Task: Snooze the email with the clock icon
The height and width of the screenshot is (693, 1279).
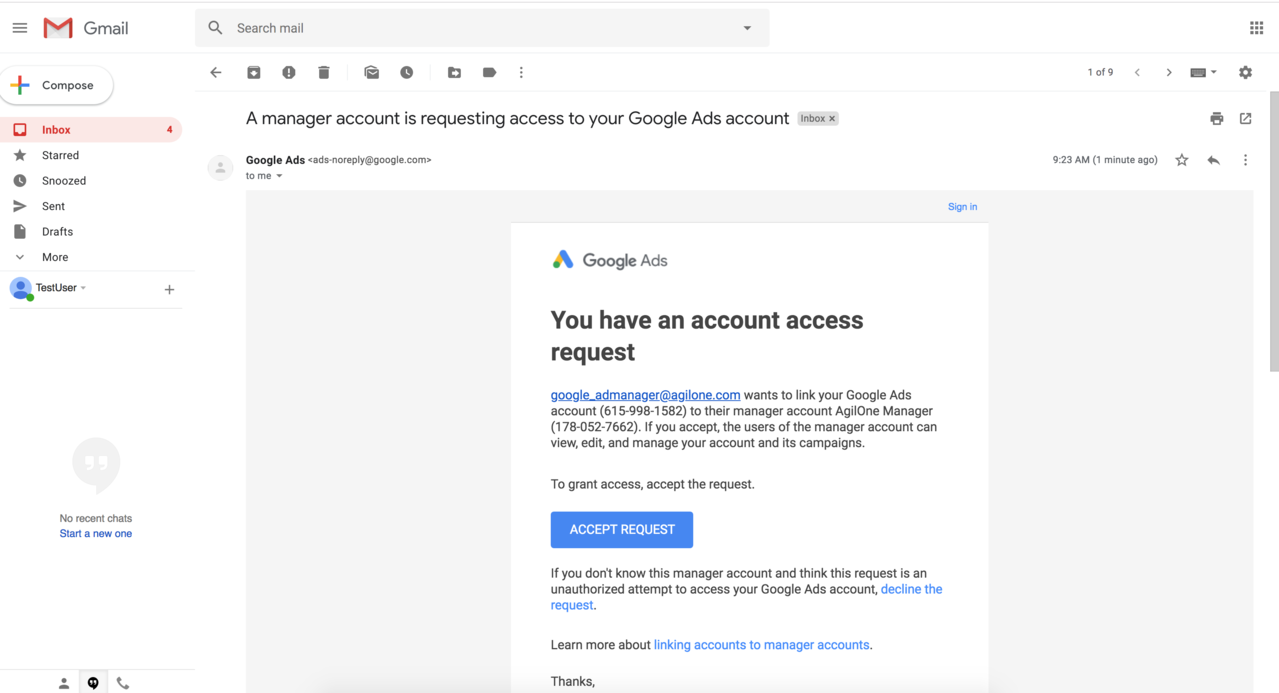Action: (407, 73)
